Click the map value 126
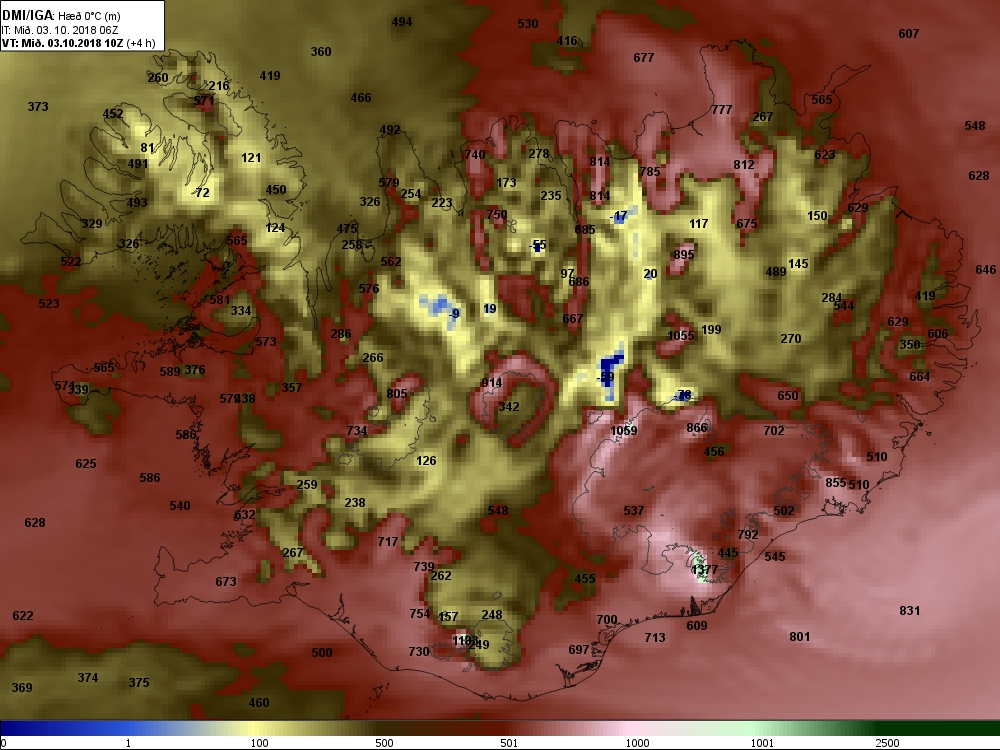This screenshot has width=1000, height=750. point(426,460)
